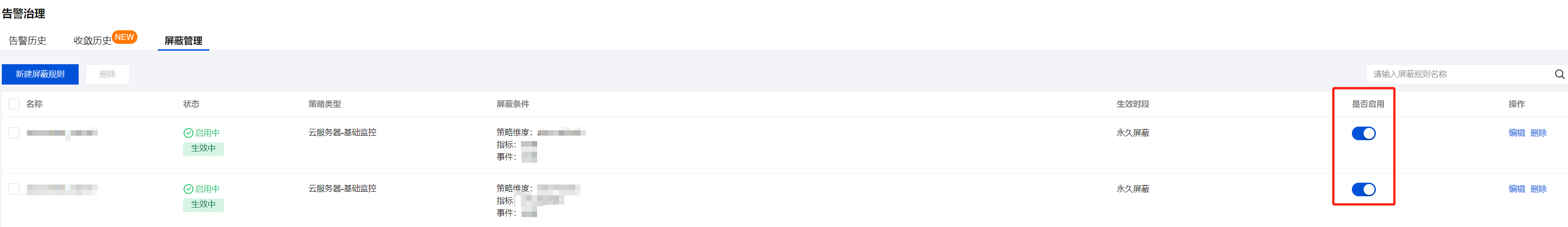The height and width of the screenshot is (227, 1568).
Task: Click the greyed 删除 button in toolbar
Action: pos(107,74)
